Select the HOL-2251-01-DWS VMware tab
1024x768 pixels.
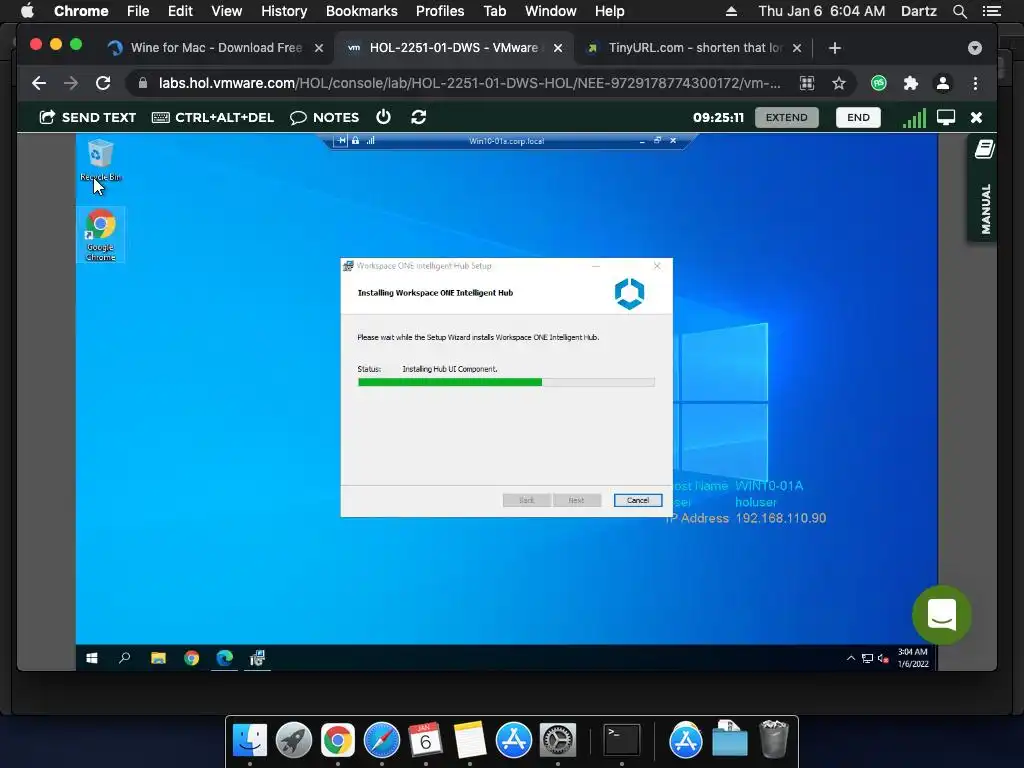pos(453,48)
